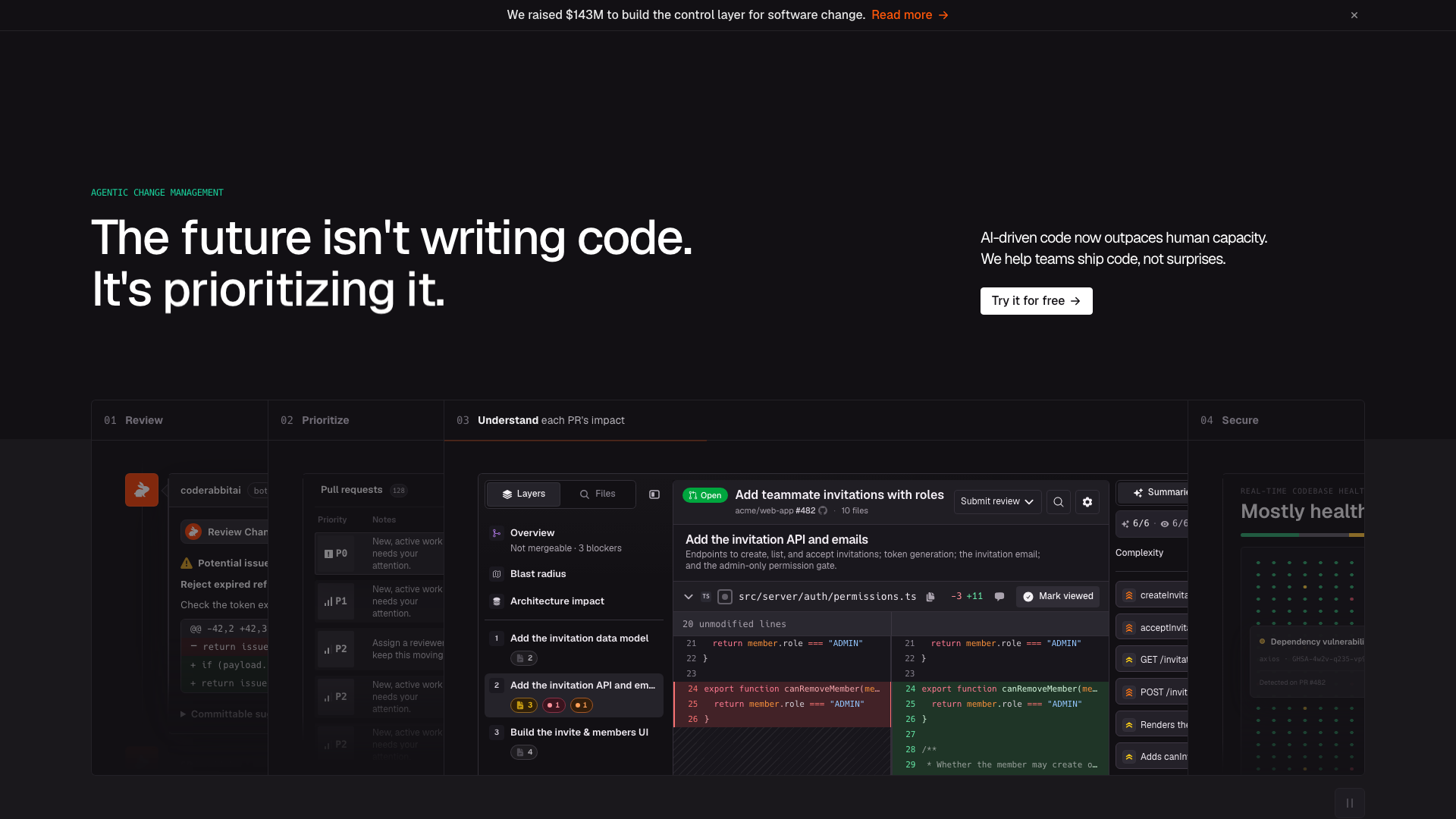Collapse the permissions.ts file diff chevron
The height and width of the screenshot is (819, 1456).
click(689, 597)
